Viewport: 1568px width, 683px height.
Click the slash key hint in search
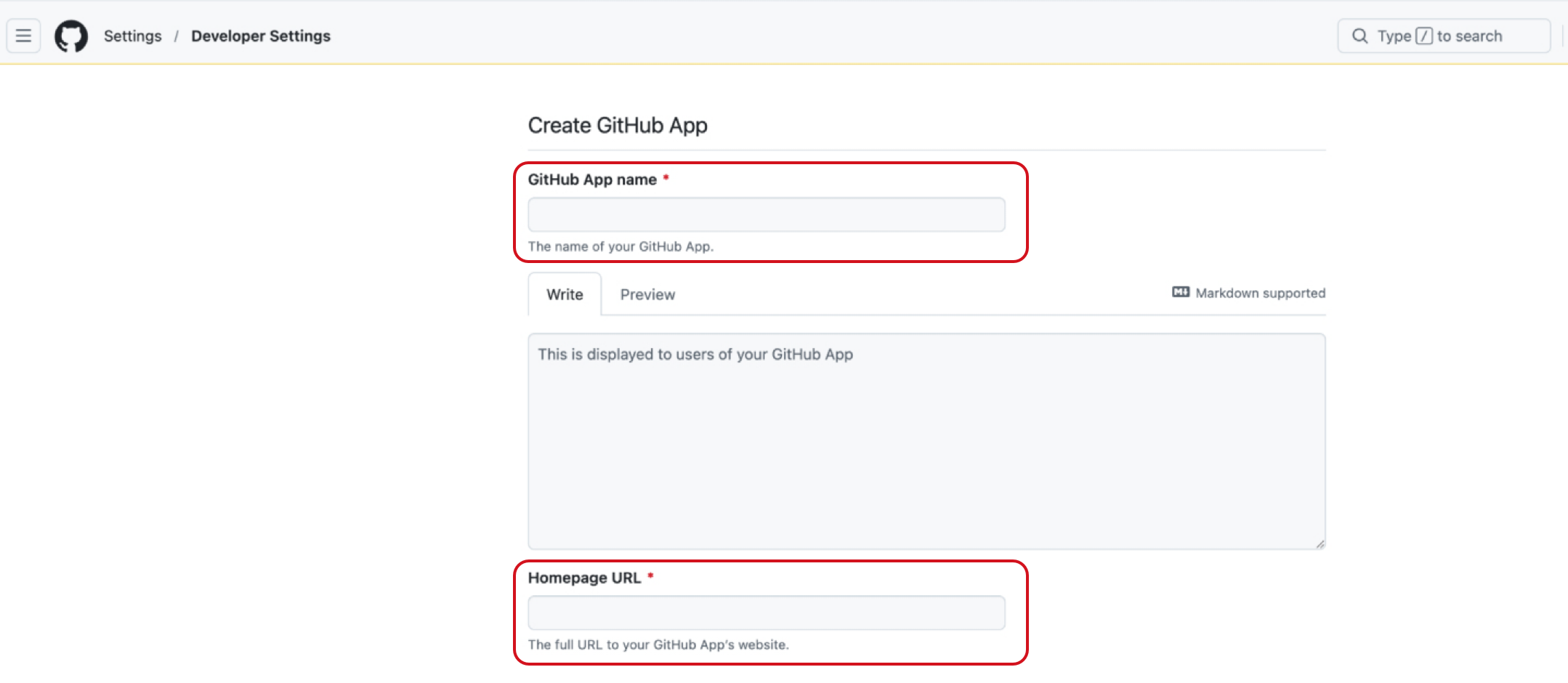[x=1424, y=36]
